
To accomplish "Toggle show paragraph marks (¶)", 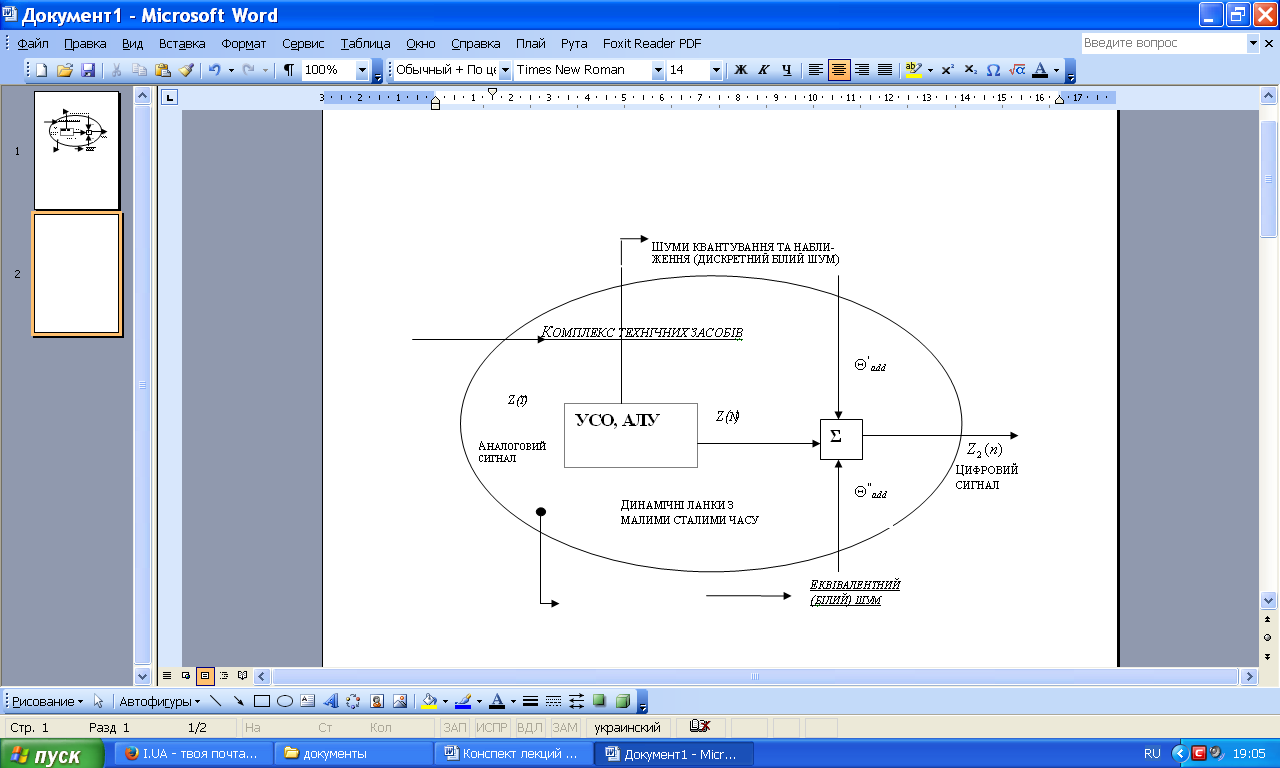I will tap(289, 70).
